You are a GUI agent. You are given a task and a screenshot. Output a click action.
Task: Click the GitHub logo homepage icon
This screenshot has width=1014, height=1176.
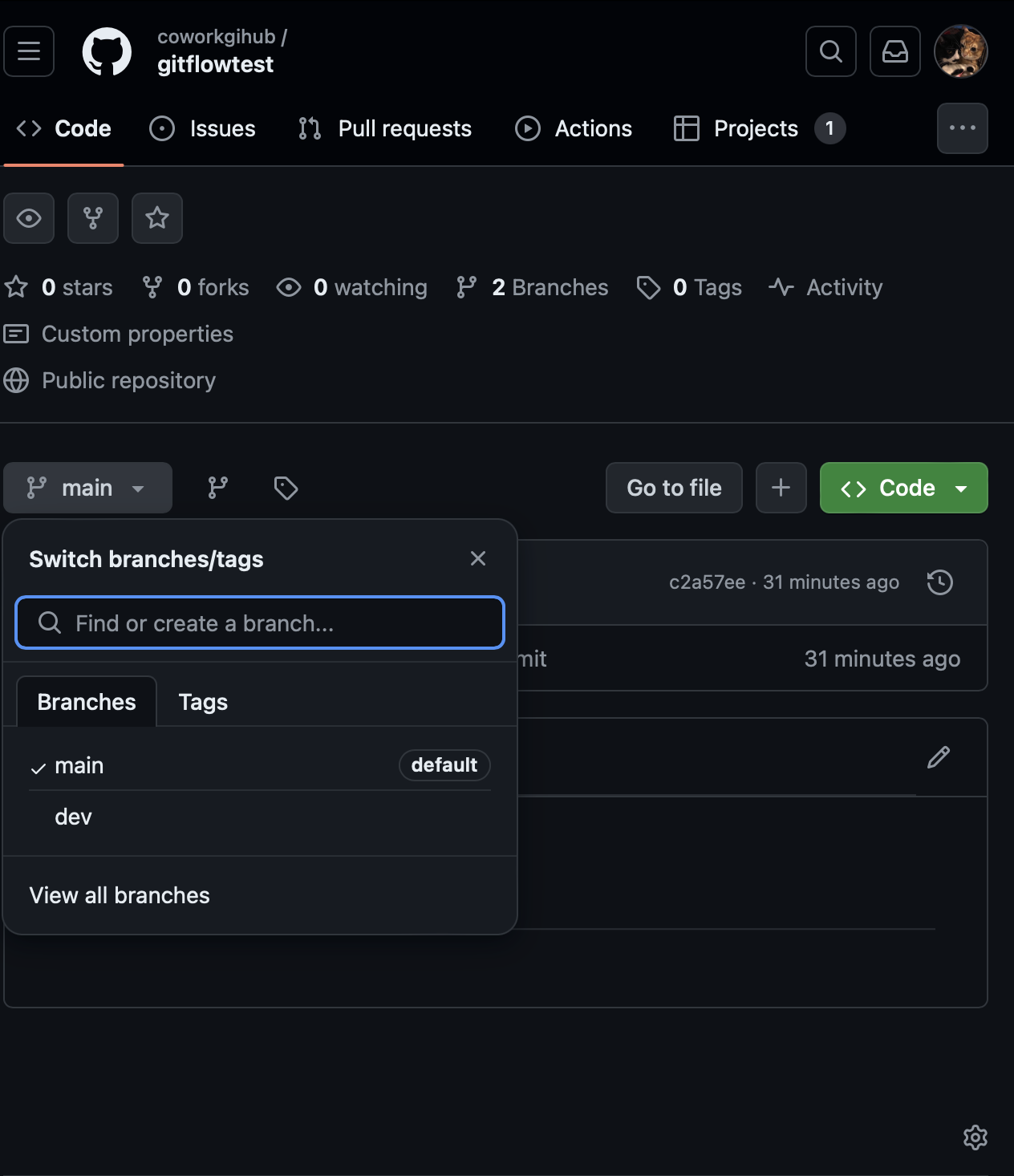click(107, 51)
